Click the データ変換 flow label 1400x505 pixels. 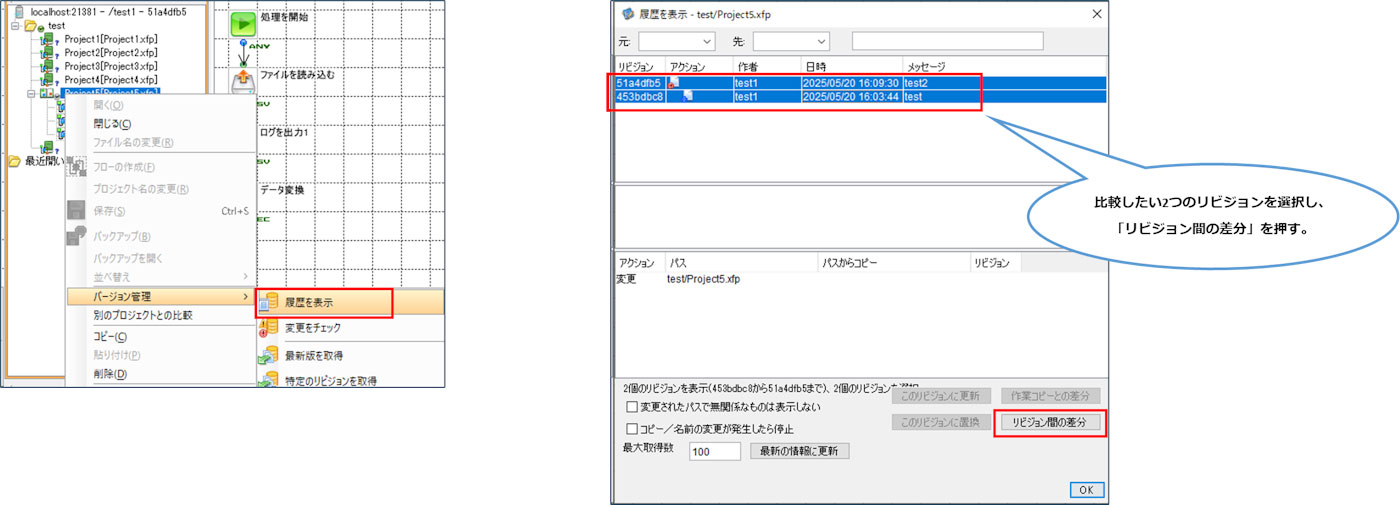(x=282, y=189)
